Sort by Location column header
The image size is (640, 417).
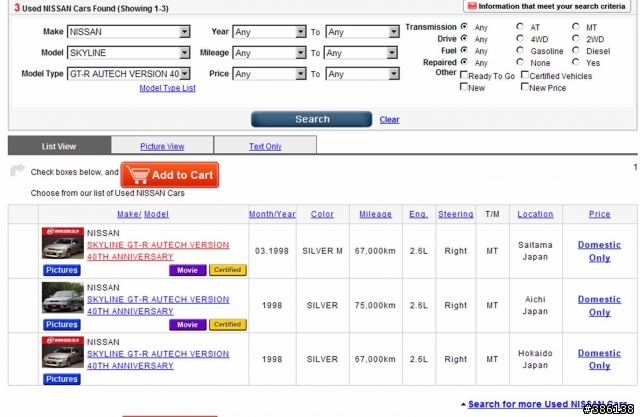point(536,214)
